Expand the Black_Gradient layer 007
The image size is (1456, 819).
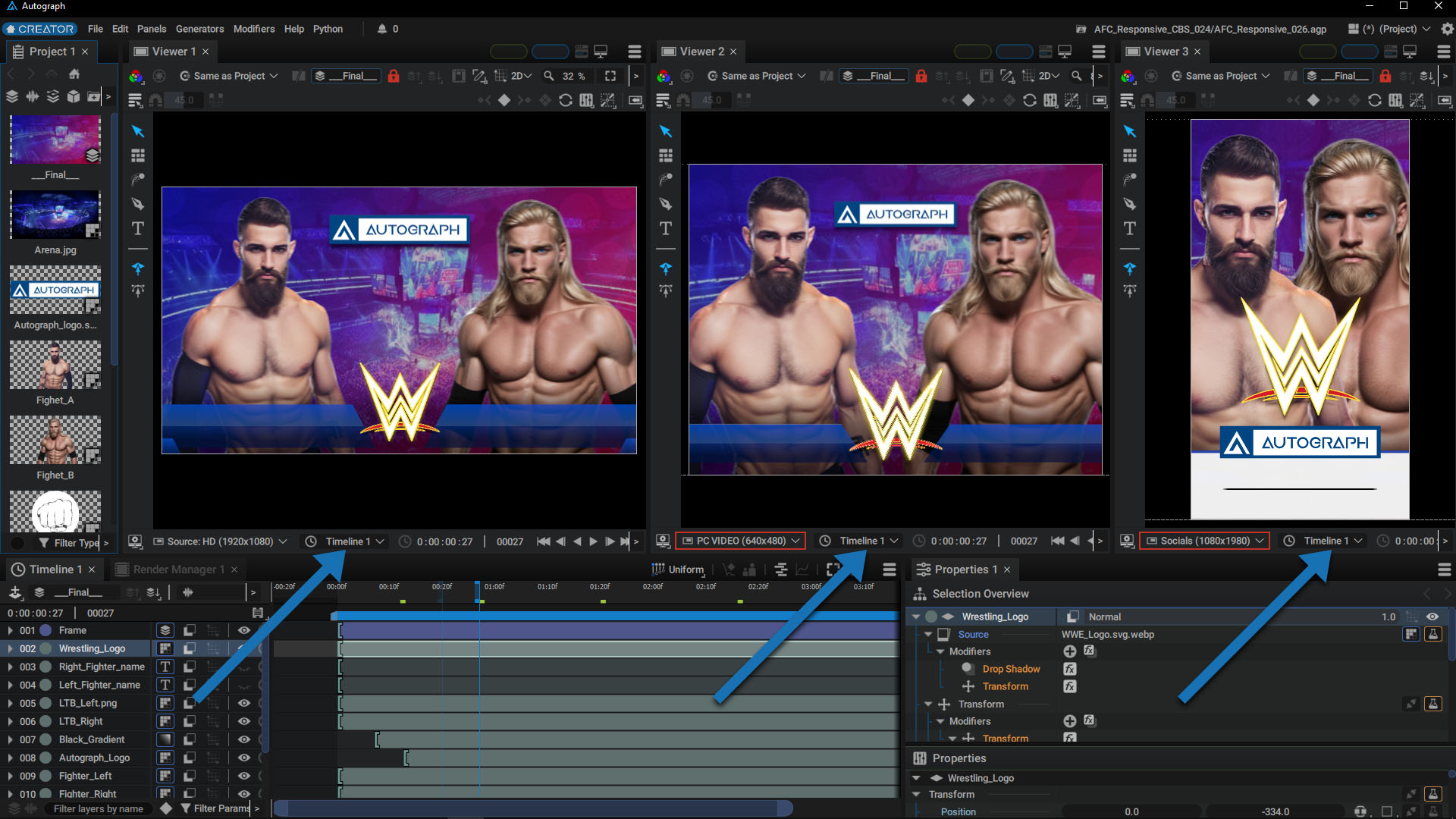coord(10,739)
